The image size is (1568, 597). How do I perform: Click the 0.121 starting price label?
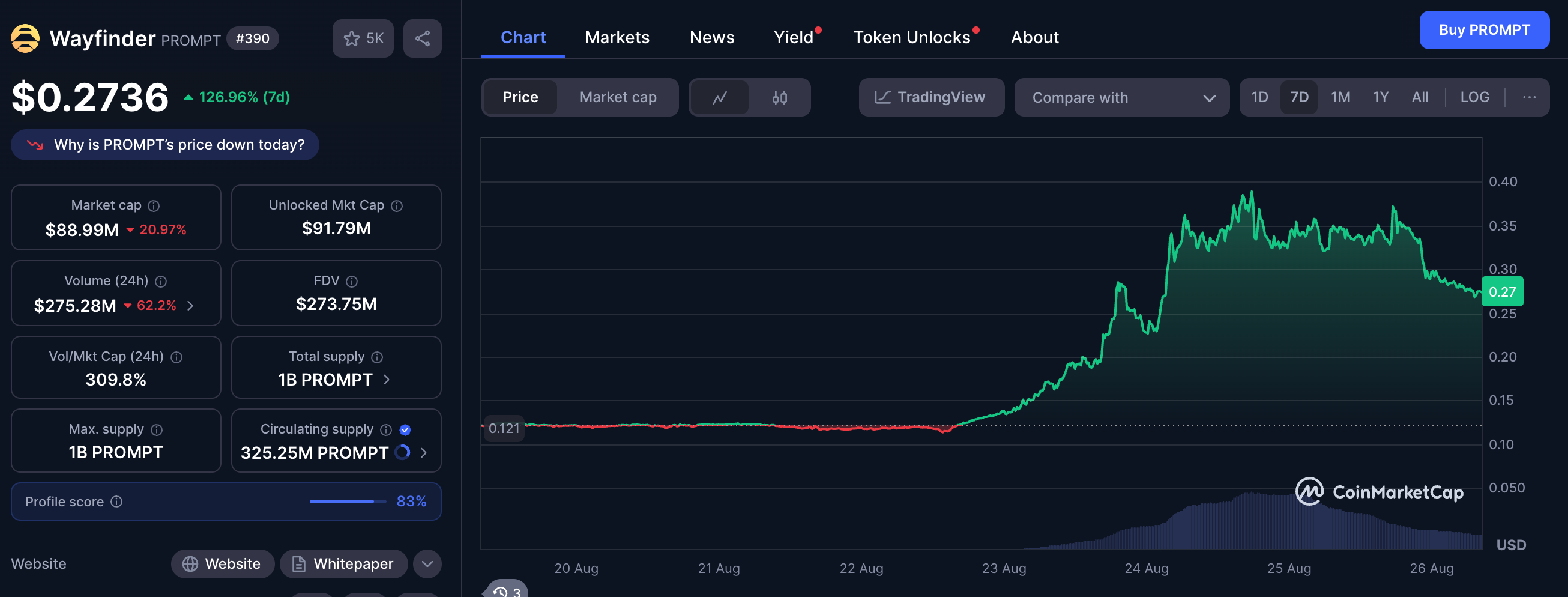504,428
